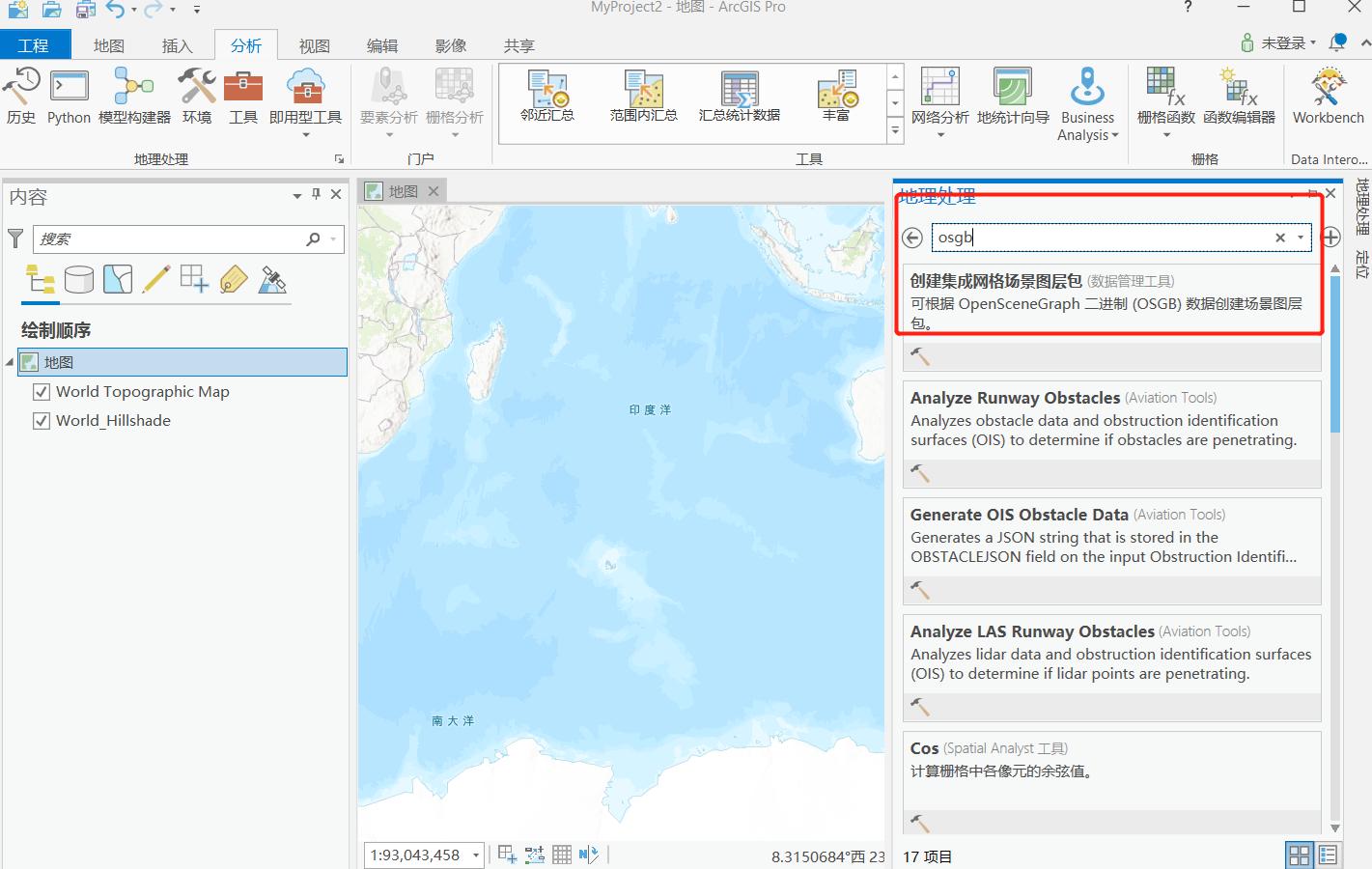Switch to List By Selection view
This screenshot has height=869, width=1372.
coord(118,280)
